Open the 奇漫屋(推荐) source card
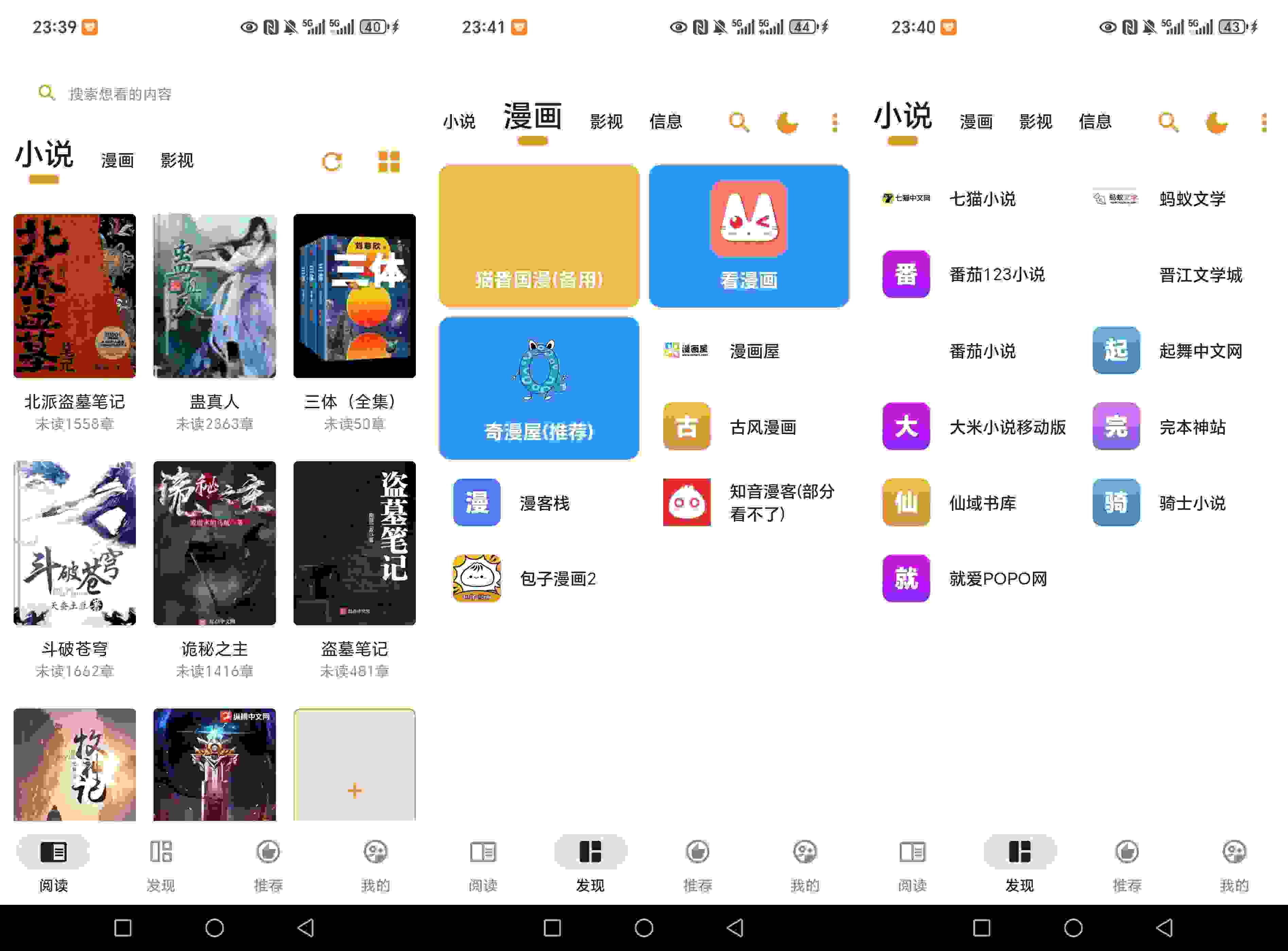The height and width of the screenshot is (951, 1288). [539, 388]
